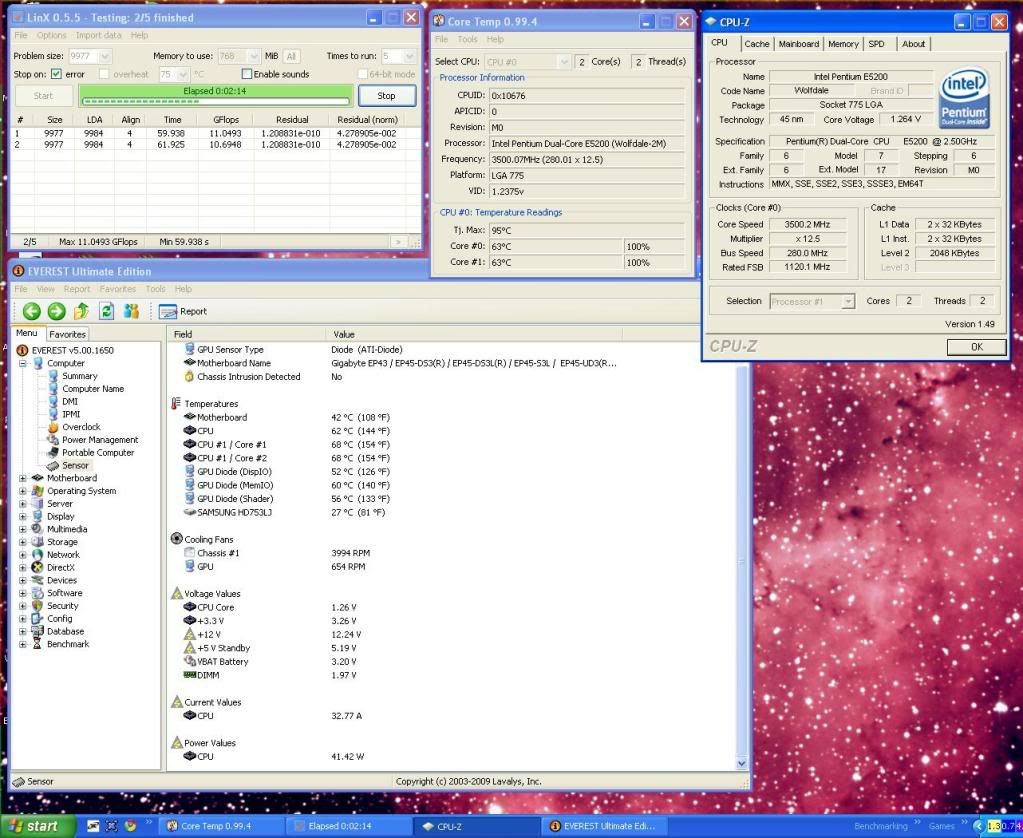The width and height of the screenshot is (1023, 838).
Task: Expand the Operating System tree node
Action: 22,491
